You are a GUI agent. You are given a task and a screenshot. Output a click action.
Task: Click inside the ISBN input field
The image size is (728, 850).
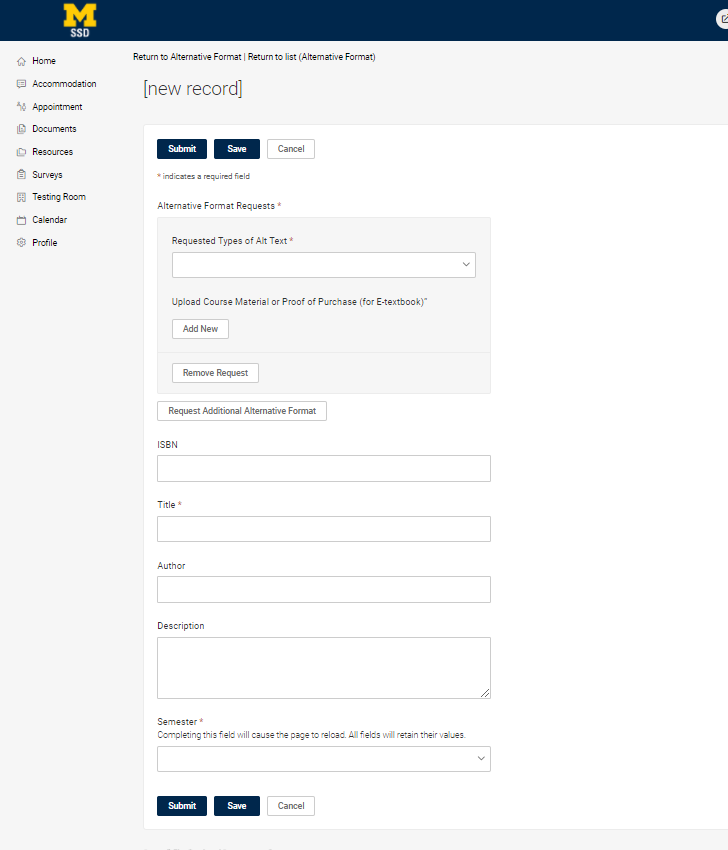point(323,468)
